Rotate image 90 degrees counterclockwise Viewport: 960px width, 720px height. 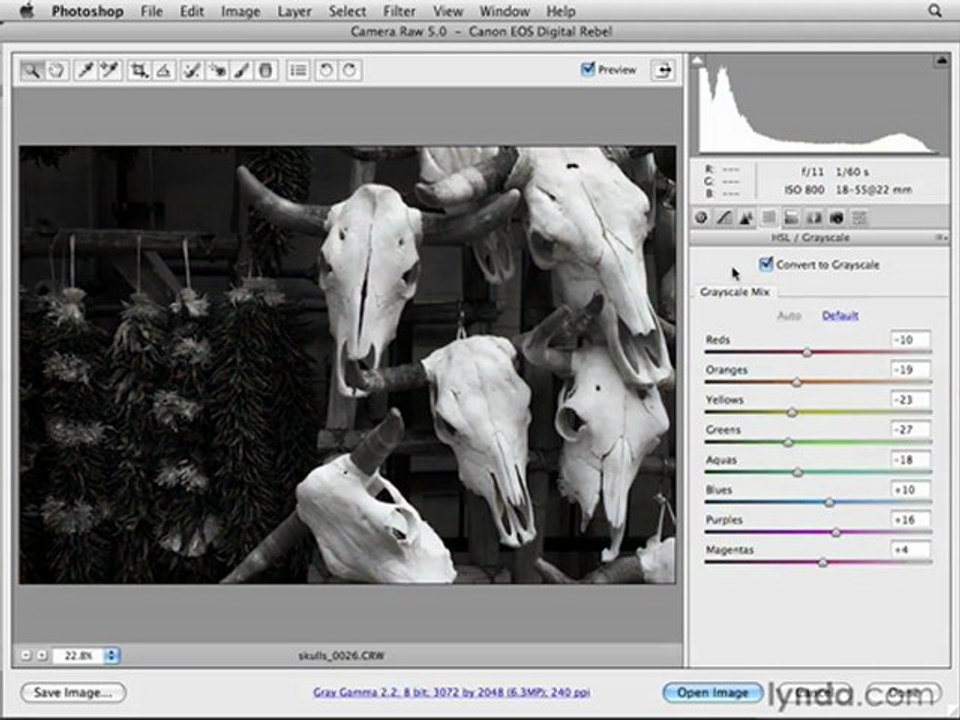(x=326, y=70)
